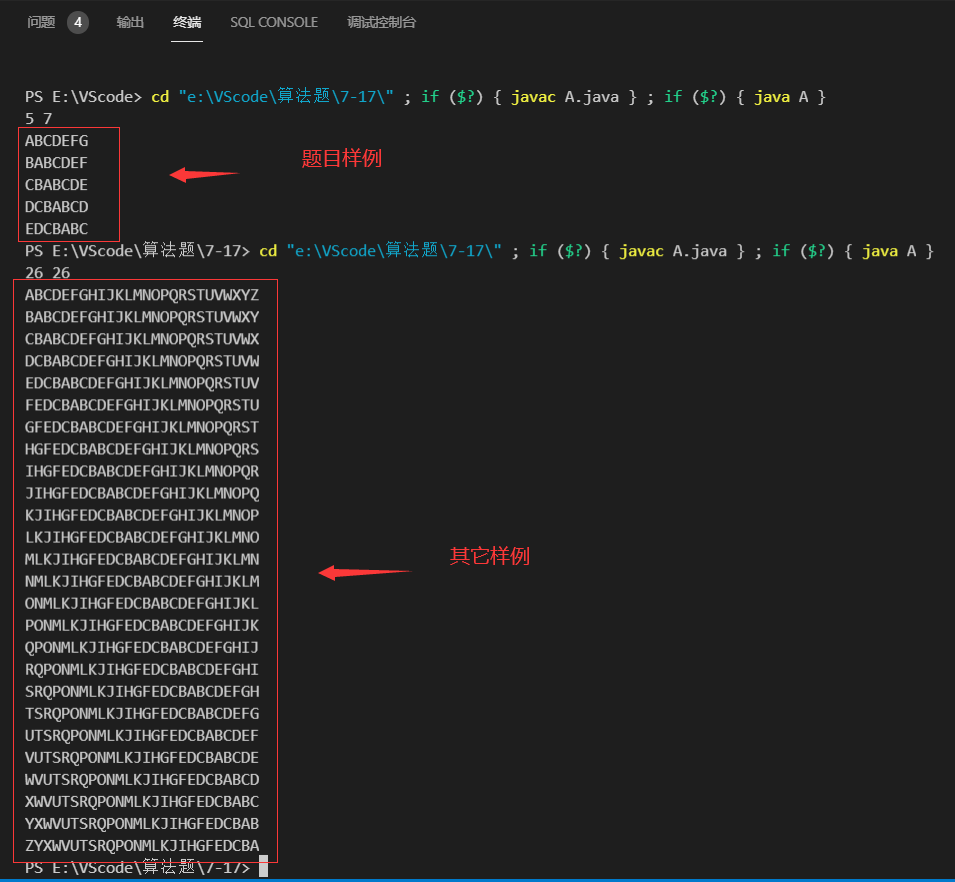Click the row BABCDEFGHIJKLMNOPQRSTUVWXY
This screenshot has width=955, height=882.
142,317
